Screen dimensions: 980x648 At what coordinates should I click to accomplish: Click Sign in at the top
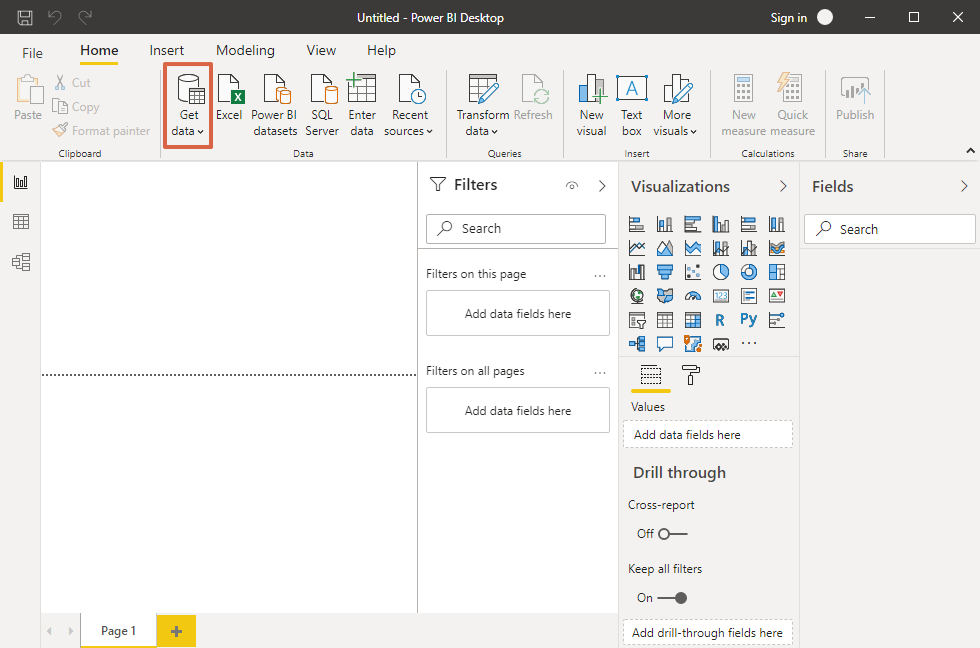click(x=788, y=18)
